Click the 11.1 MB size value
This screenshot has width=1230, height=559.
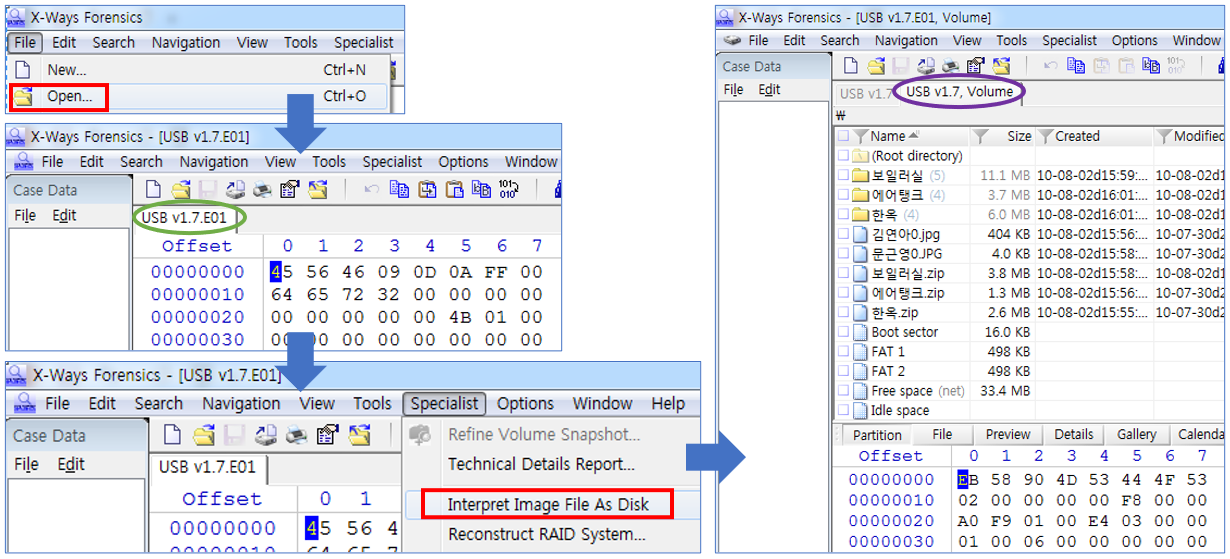point(1005,175)
